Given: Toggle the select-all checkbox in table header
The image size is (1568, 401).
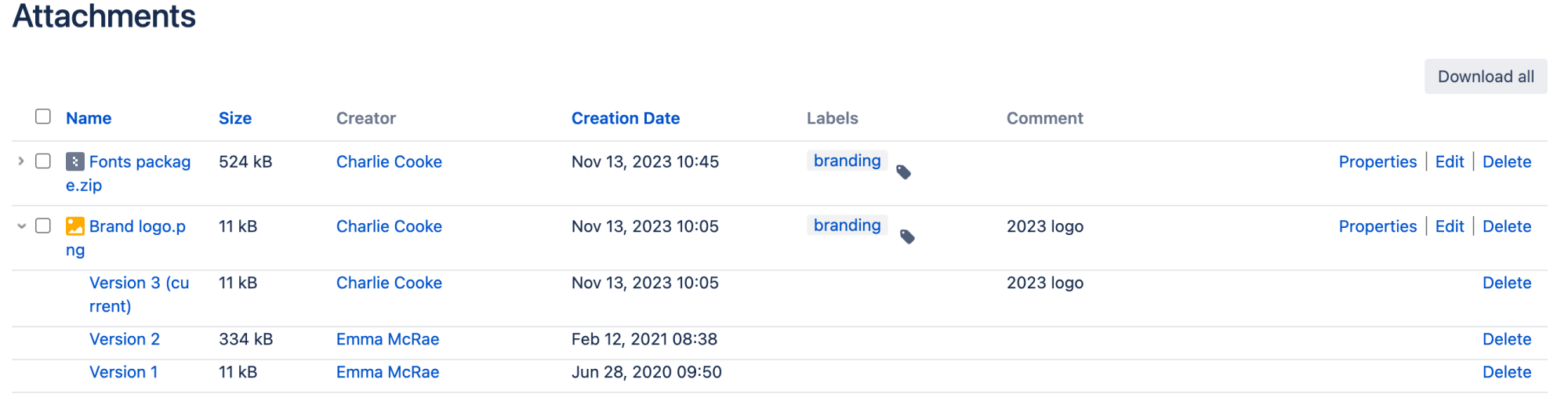Looking at the screenshot, I should point(43,117).
